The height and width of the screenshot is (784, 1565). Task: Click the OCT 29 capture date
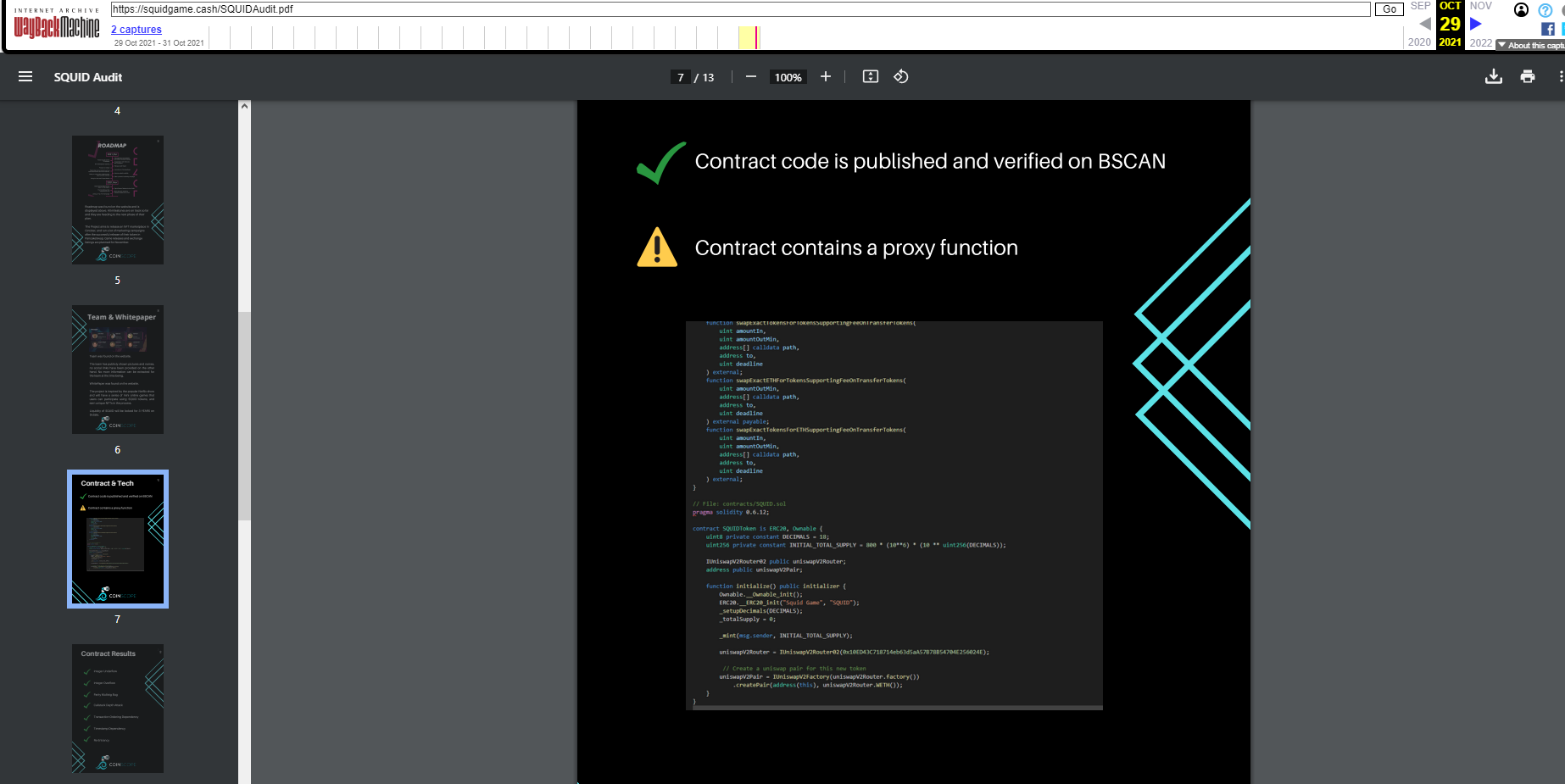(1451, 24)
